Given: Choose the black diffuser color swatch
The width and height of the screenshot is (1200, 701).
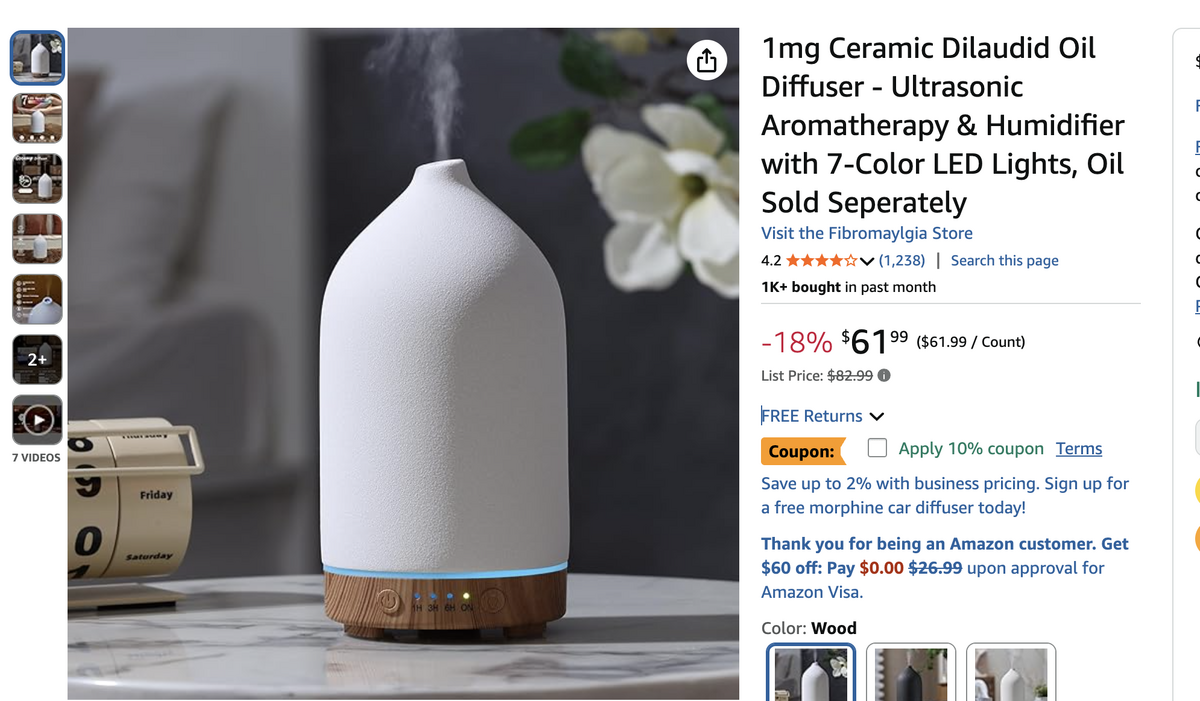Looking at the screenshot, I should pyautogui.click(x=911, y=672).
